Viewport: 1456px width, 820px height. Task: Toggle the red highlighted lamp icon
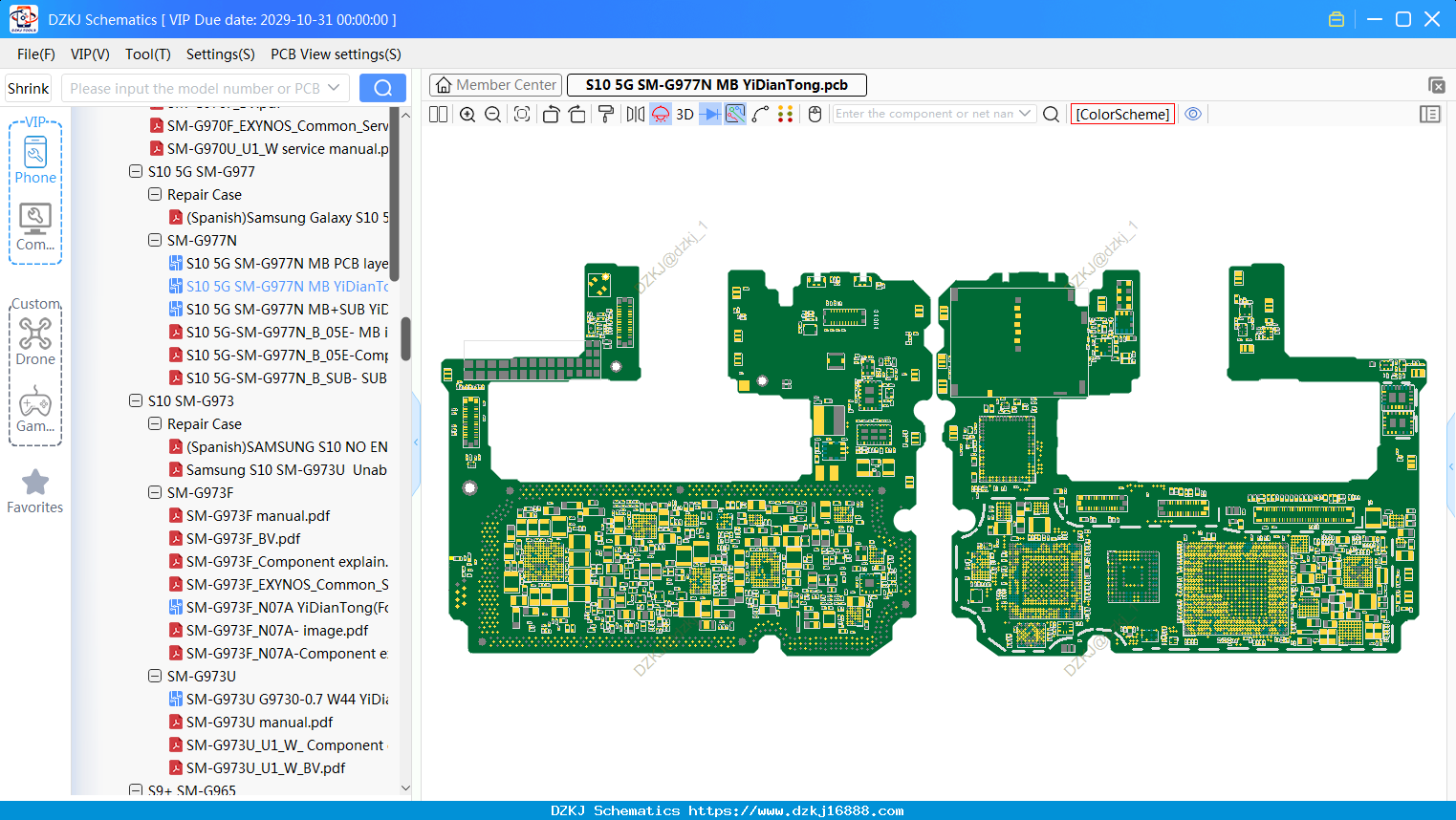661,114
